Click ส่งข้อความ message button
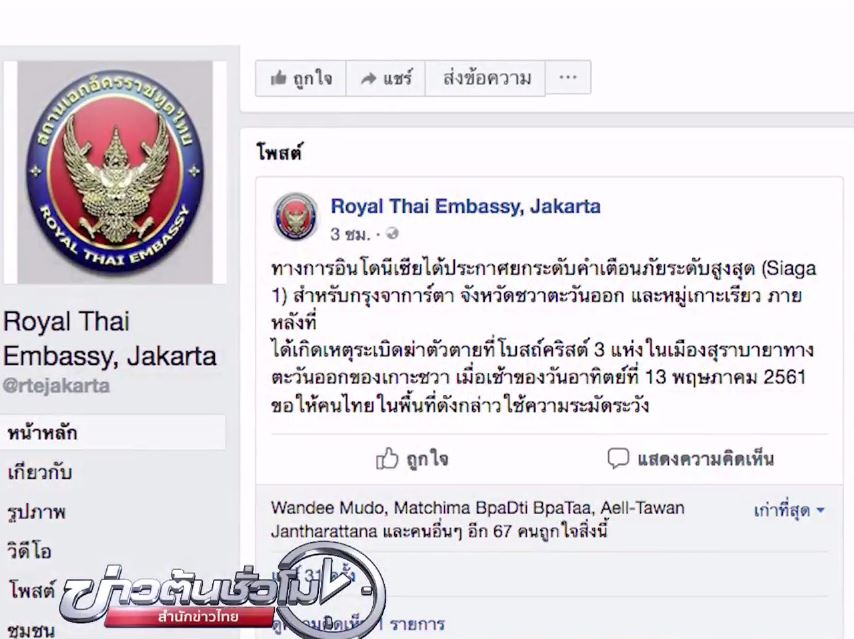 point(486,78)
